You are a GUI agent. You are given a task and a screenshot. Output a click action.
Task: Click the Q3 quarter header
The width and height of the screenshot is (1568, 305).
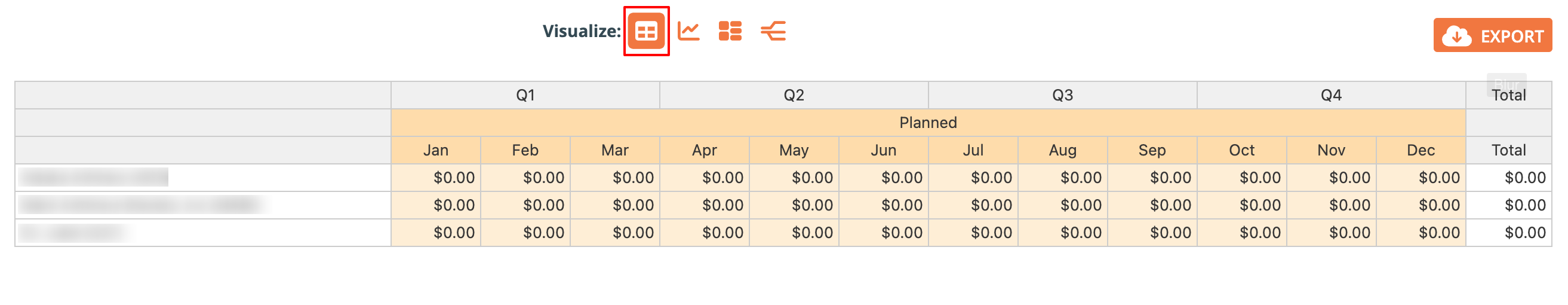[x=1062, y=95]
